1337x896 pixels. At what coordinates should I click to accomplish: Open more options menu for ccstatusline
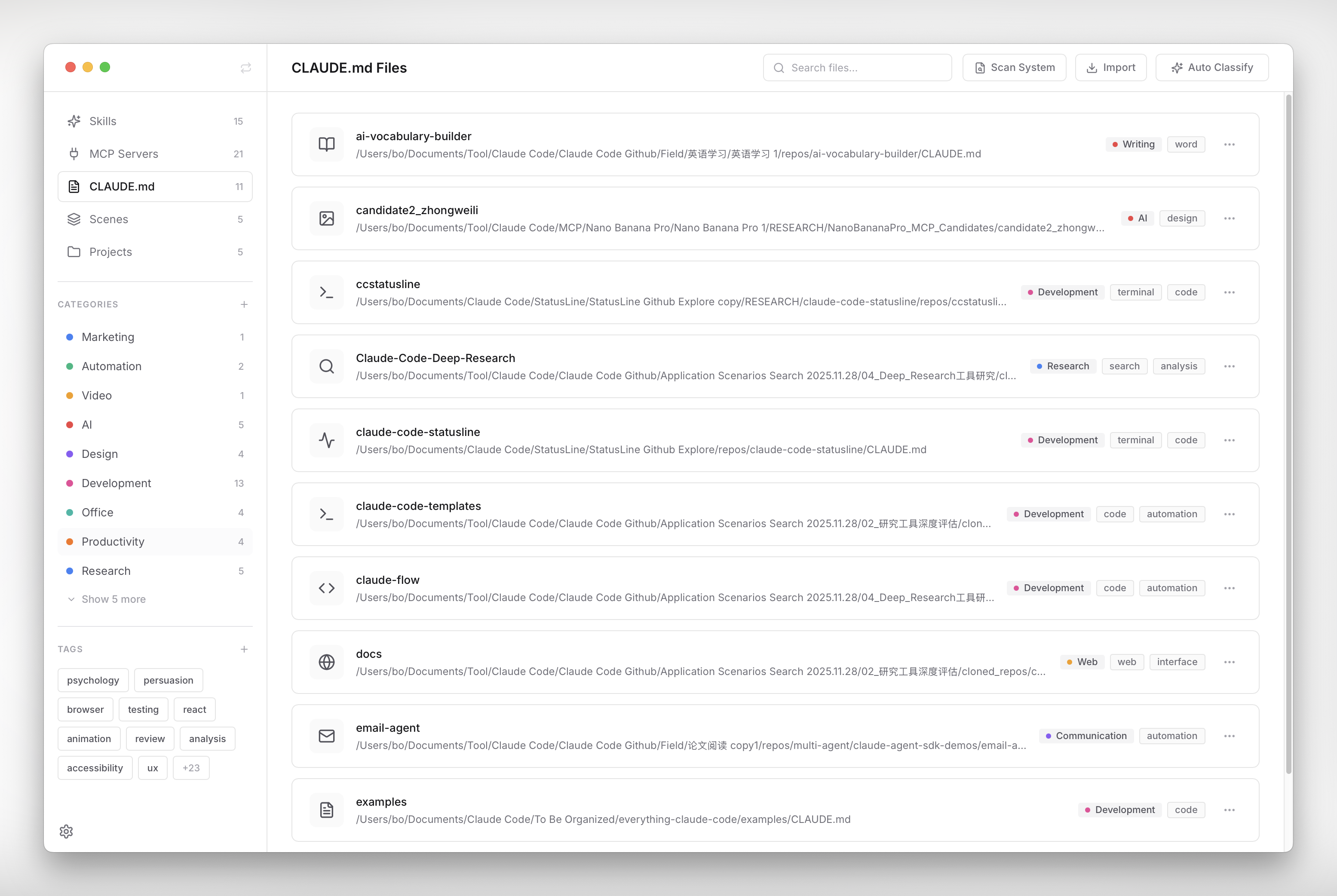click(1229, 292)
